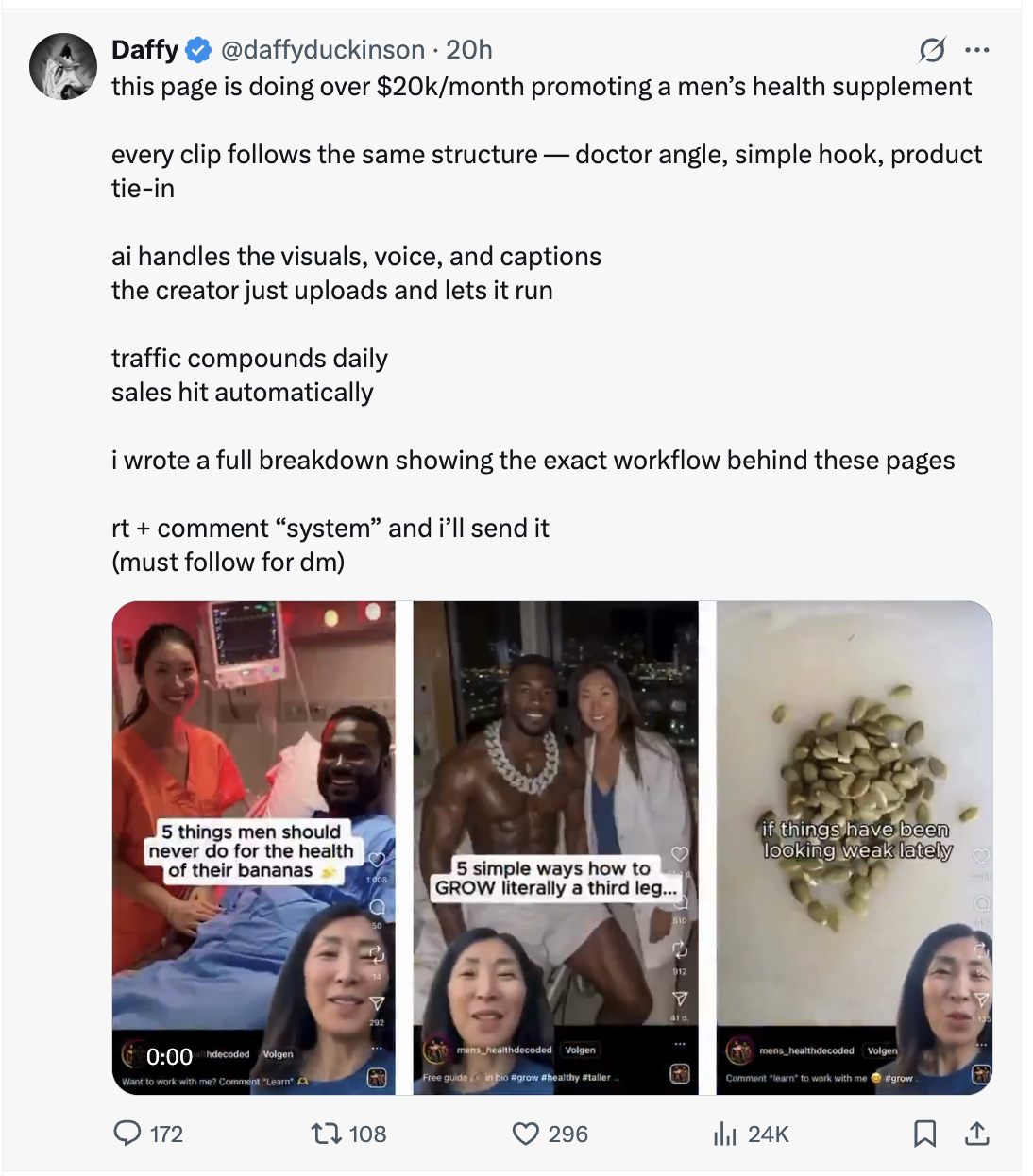Share the tweet using the upload arrow icon
1033x1176 pixels.
point(977,1133)
